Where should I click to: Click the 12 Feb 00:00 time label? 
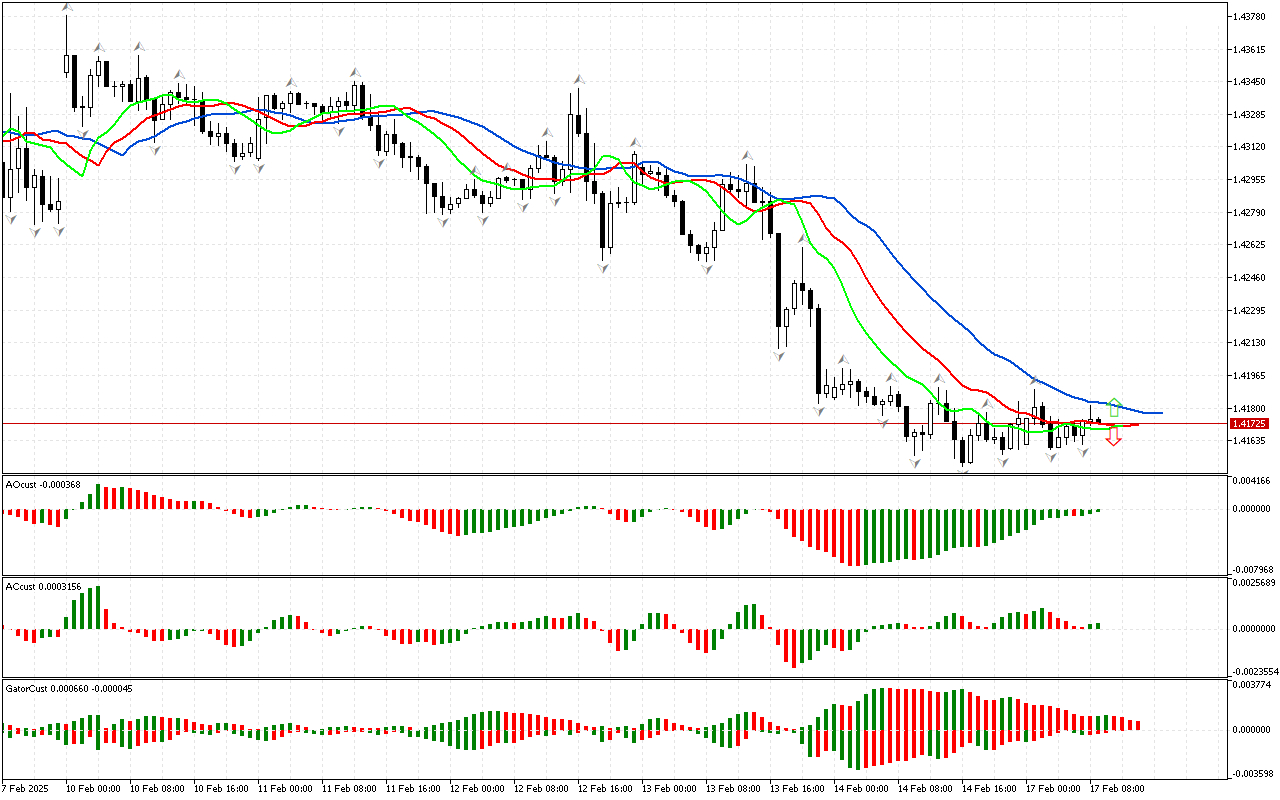coord(476,788)
